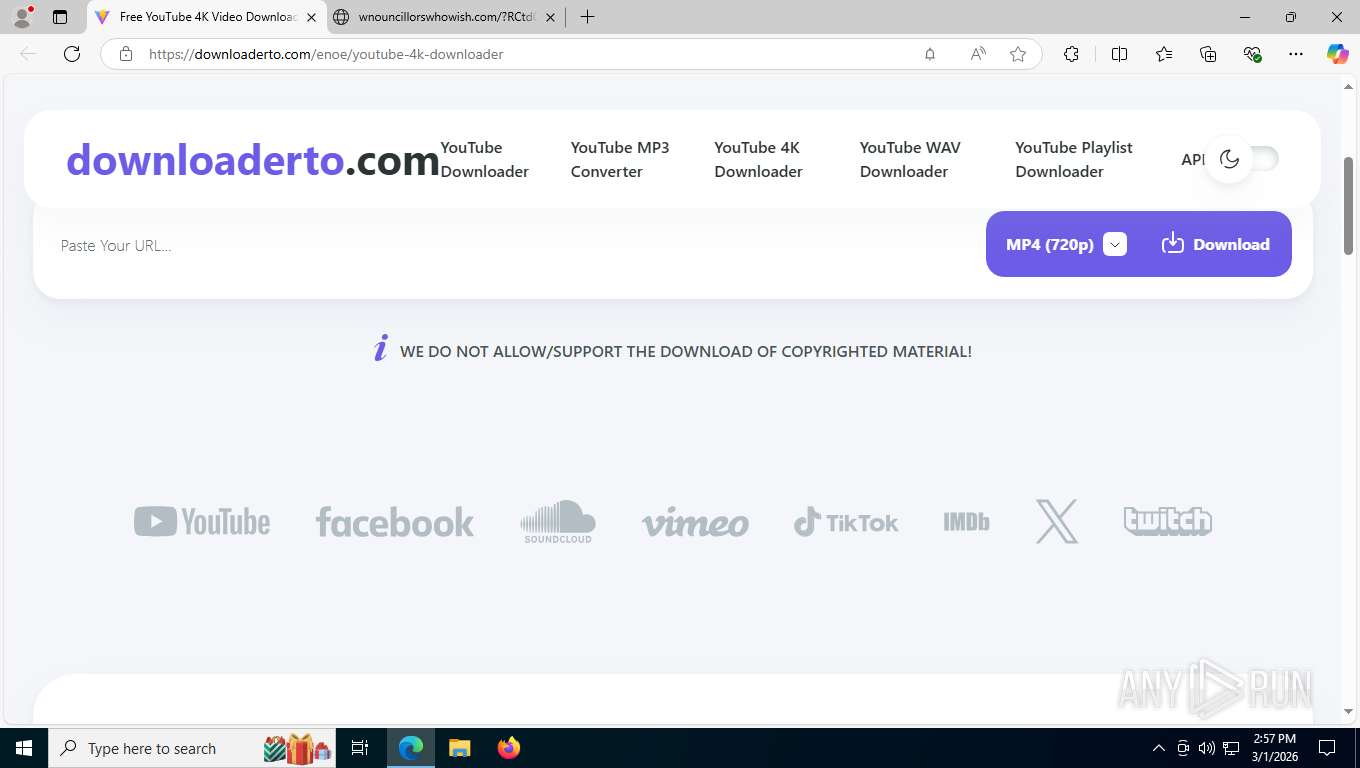Open the browser profile icon
Viewport: 1360px width, 768px height.
point(22,17)
